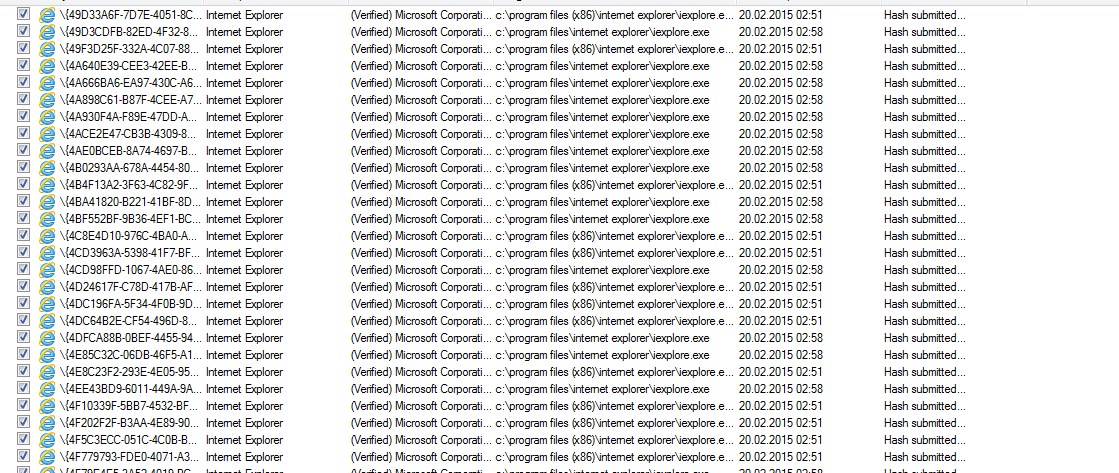Click '(Verified) Microsoft Corporati...' in {4AE0BCEB-8A74-4697 row
Image resolution: width=1119 pixels, height=473 pixels.
coord(421,151)
